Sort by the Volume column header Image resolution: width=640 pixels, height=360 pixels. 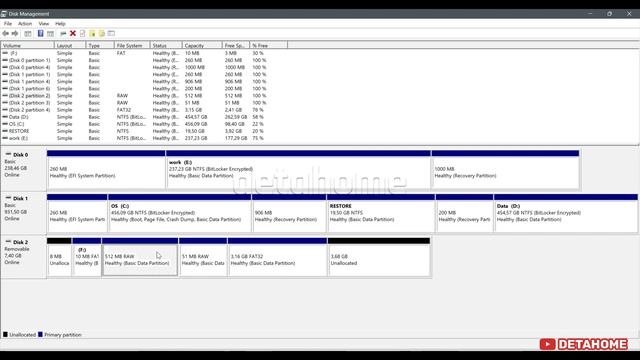27,45
